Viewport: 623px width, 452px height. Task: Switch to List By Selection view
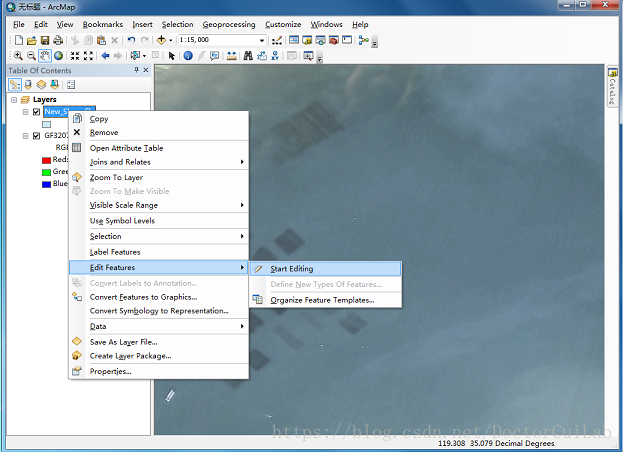point(55,85)
